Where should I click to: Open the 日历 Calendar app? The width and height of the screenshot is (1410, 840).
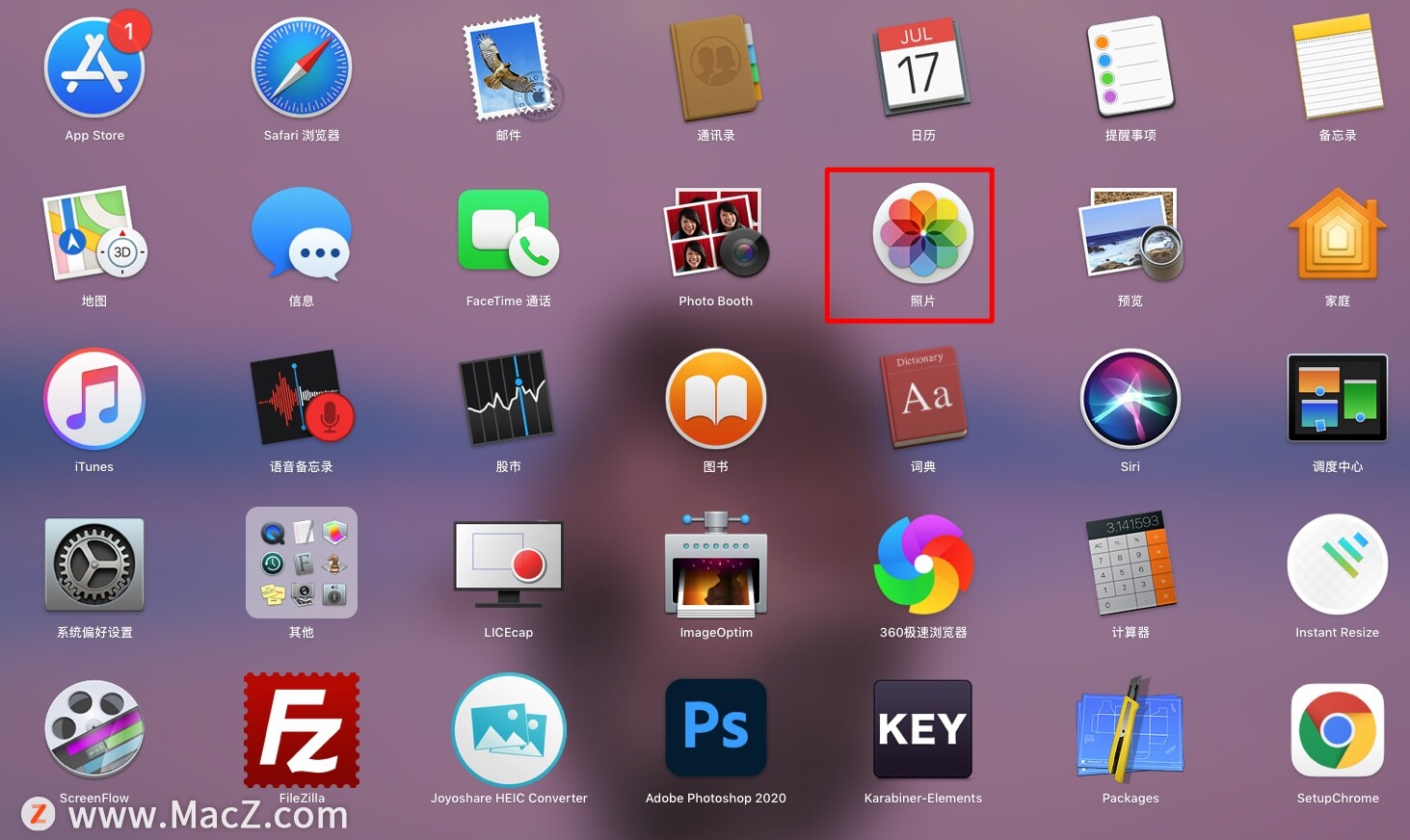[x=923, y=69]
